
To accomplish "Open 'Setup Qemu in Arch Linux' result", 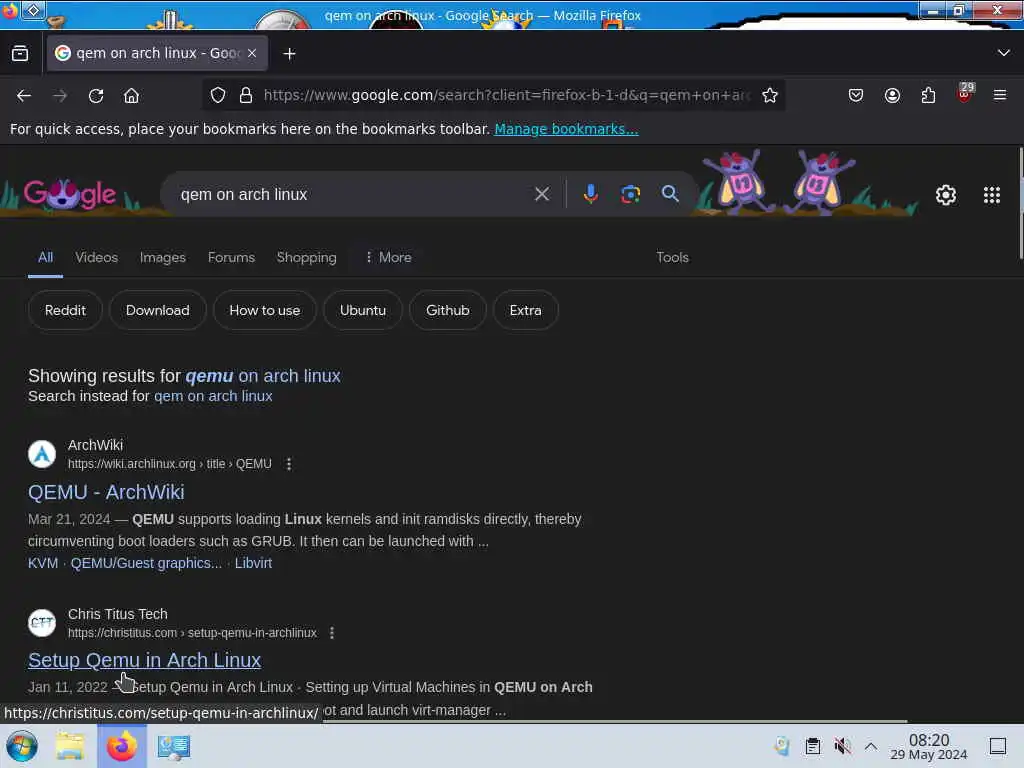I will [x=144, y=660].
